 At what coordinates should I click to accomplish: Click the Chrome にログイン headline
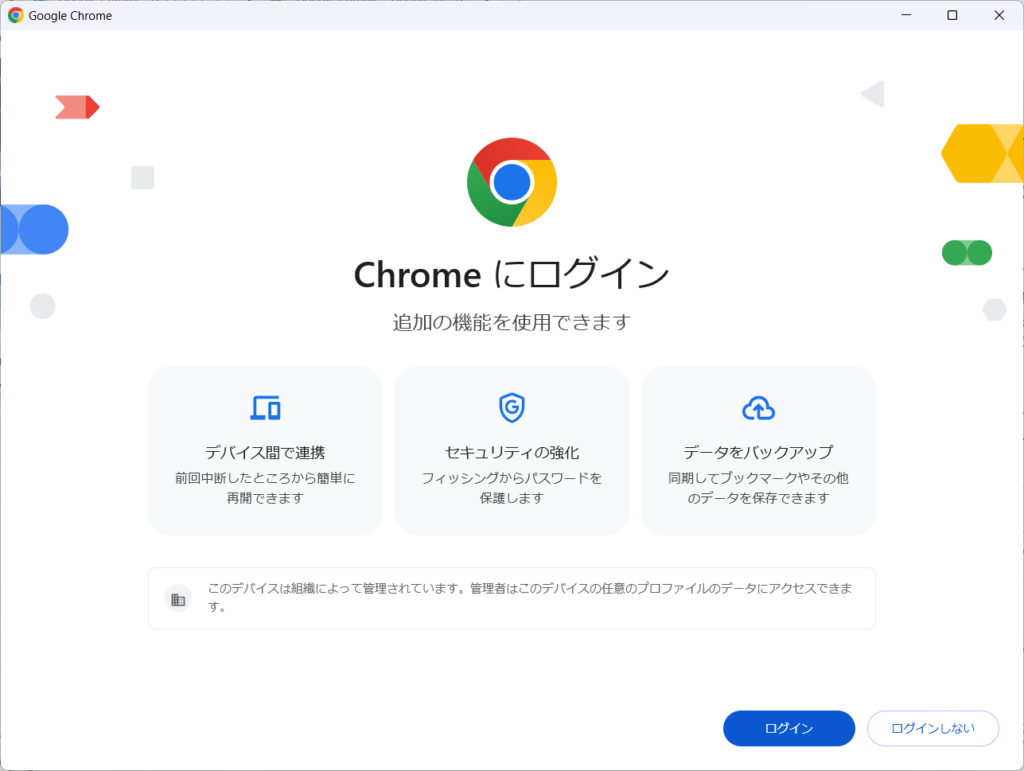(x=512, y=274)
